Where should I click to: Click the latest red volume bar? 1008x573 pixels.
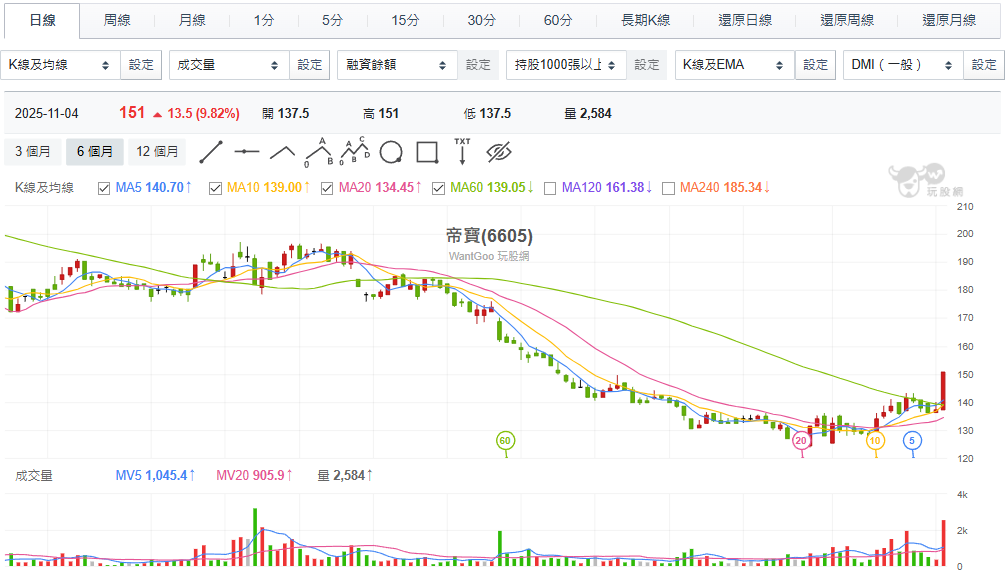[943, 542]
